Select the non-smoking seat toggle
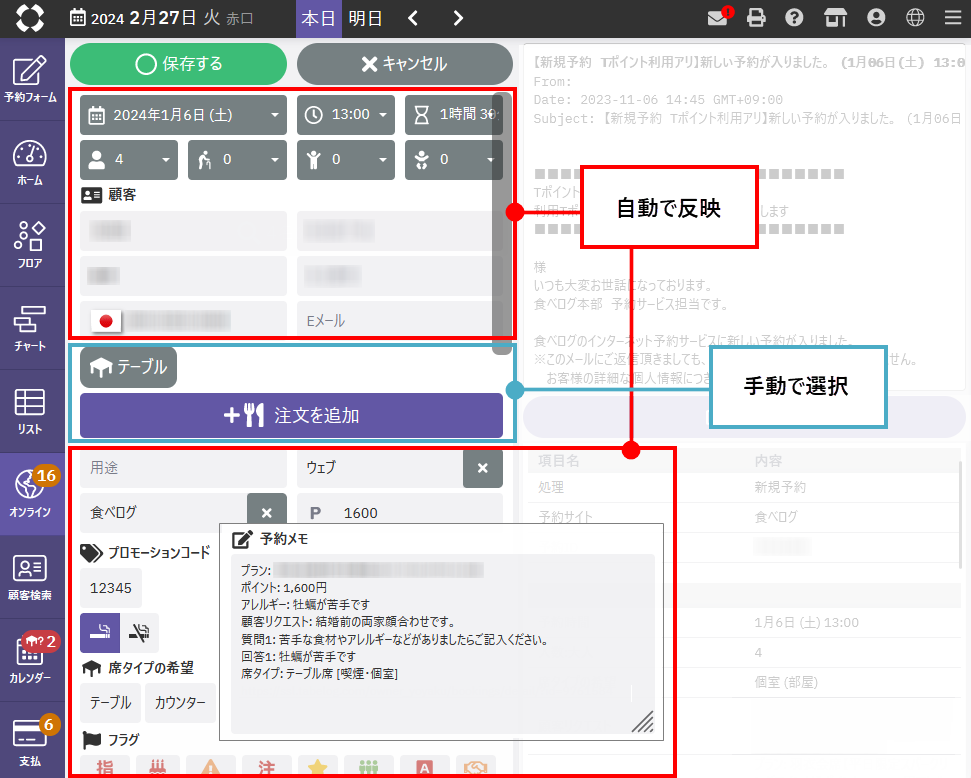971x778 pixels. [138, 632]
